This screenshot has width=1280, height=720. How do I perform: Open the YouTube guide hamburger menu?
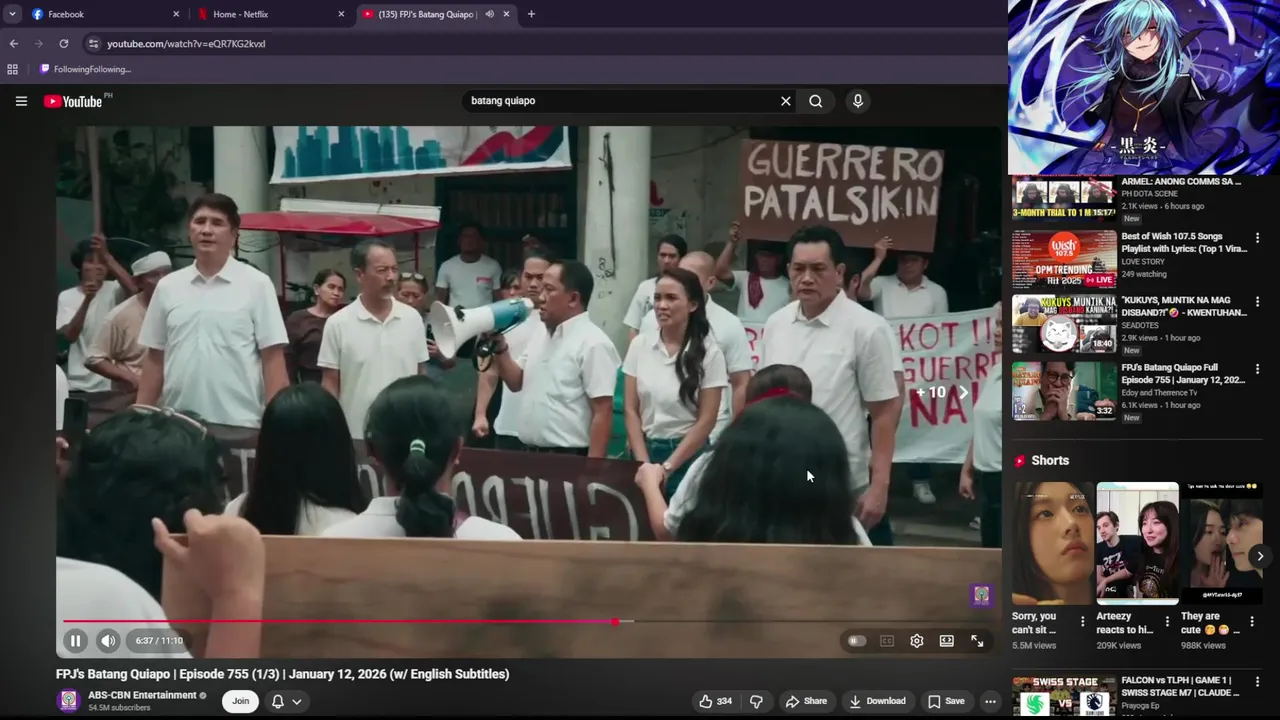click(x=21, y=101)
